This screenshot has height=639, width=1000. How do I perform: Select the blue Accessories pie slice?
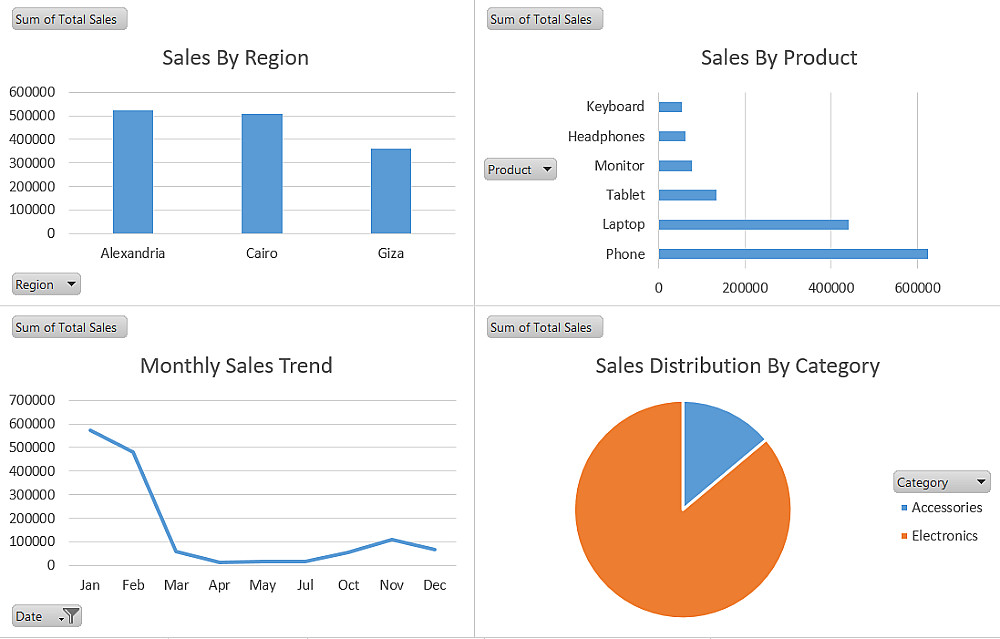tap(714, 446)
